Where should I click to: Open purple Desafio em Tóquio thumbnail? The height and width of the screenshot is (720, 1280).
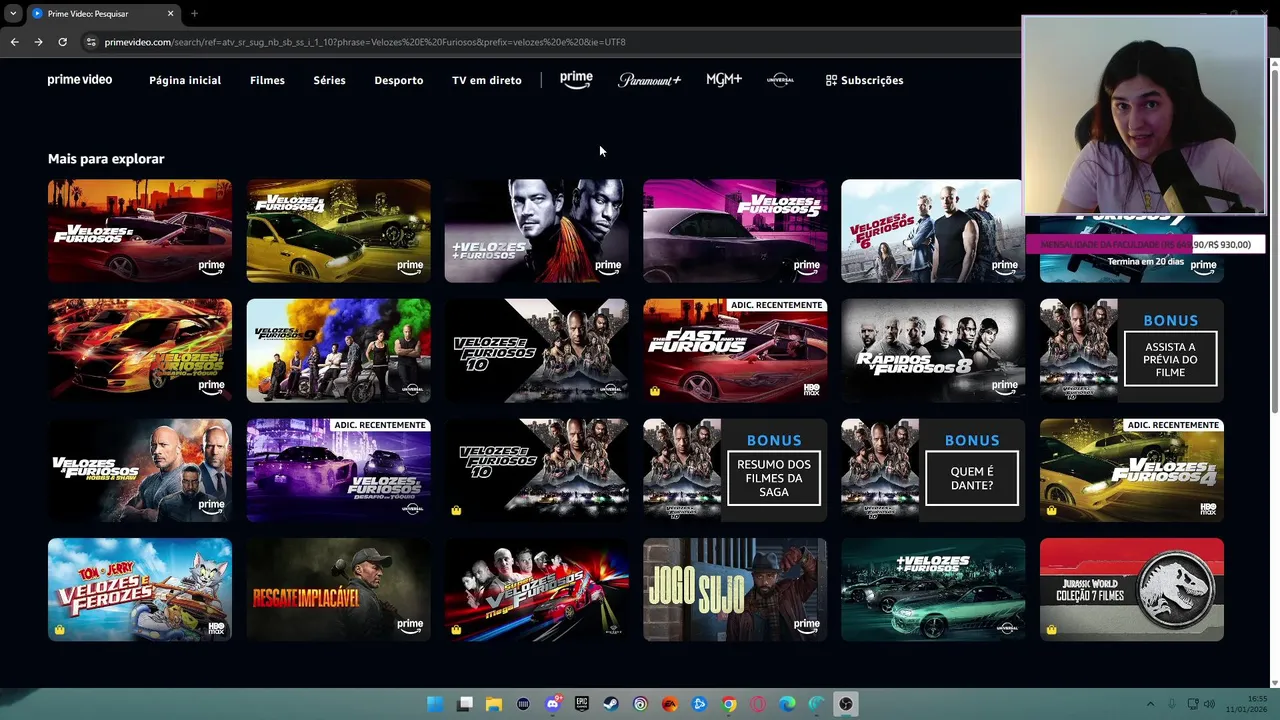point(339,471)
